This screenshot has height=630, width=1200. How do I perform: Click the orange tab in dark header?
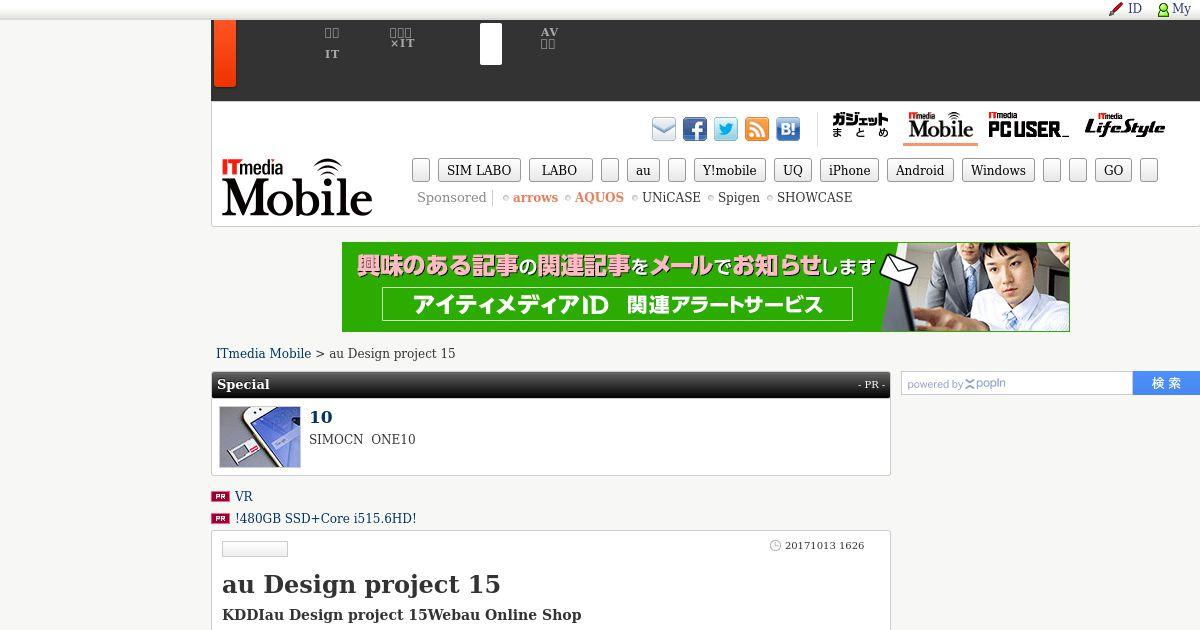[225, 53]
